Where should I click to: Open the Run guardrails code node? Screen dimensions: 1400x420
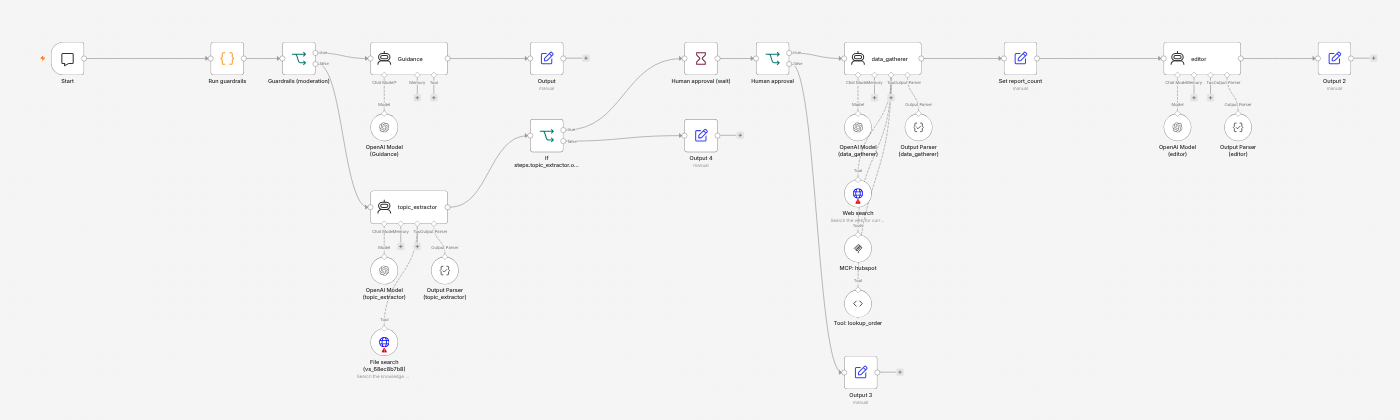[x=227, y=58]
